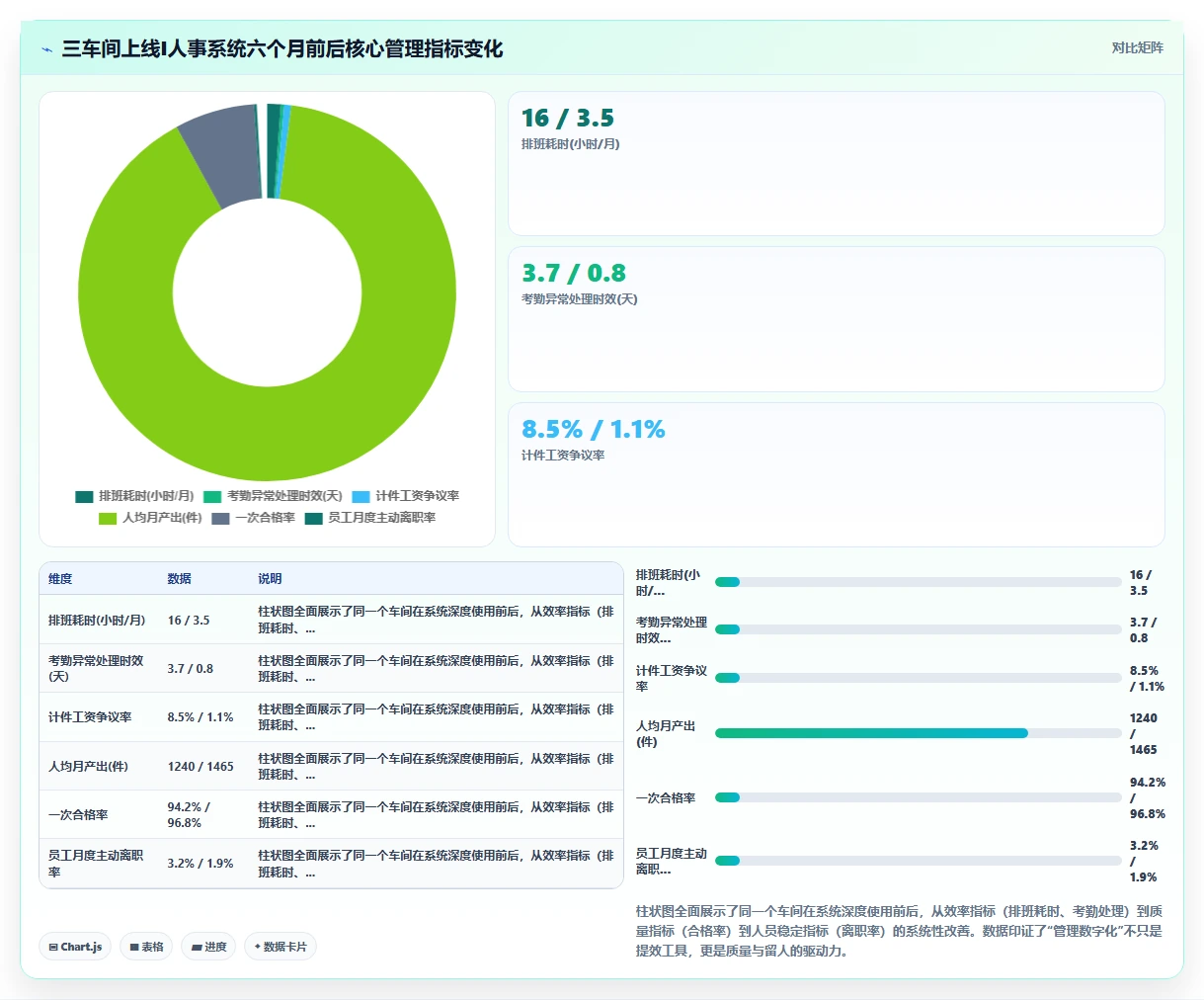
Task: Toggle 人均月产出 legend item
Action: (150, 518)
